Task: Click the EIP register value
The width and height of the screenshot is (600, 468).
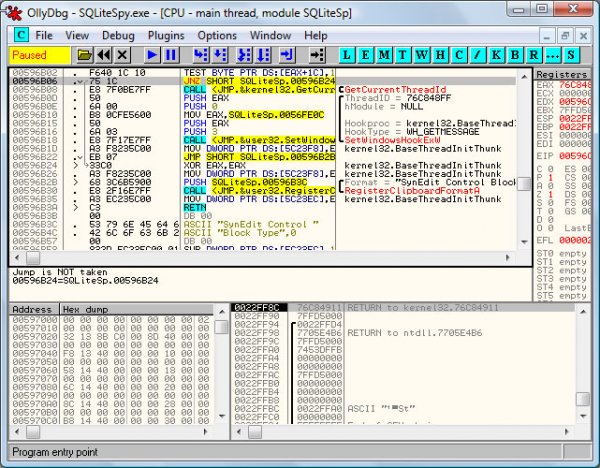Action: coord(574,156)
